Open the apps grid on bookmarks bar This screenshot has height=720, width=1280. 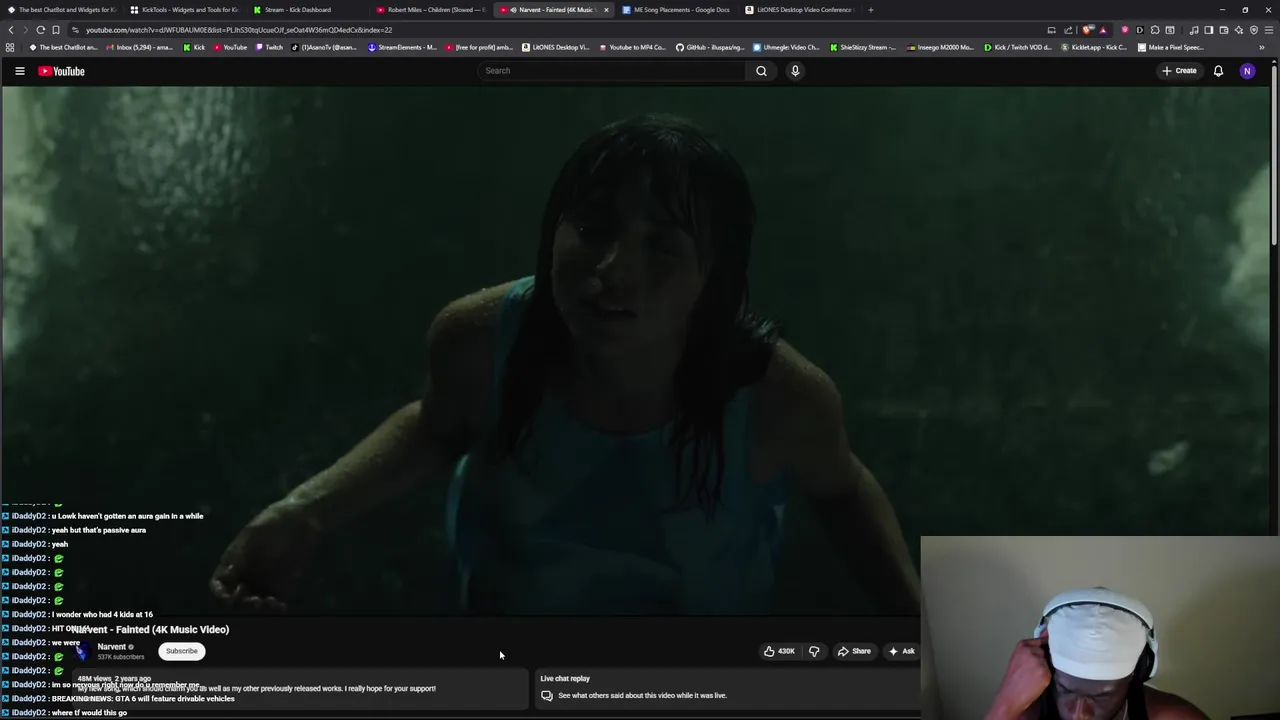tap(10, 47)
